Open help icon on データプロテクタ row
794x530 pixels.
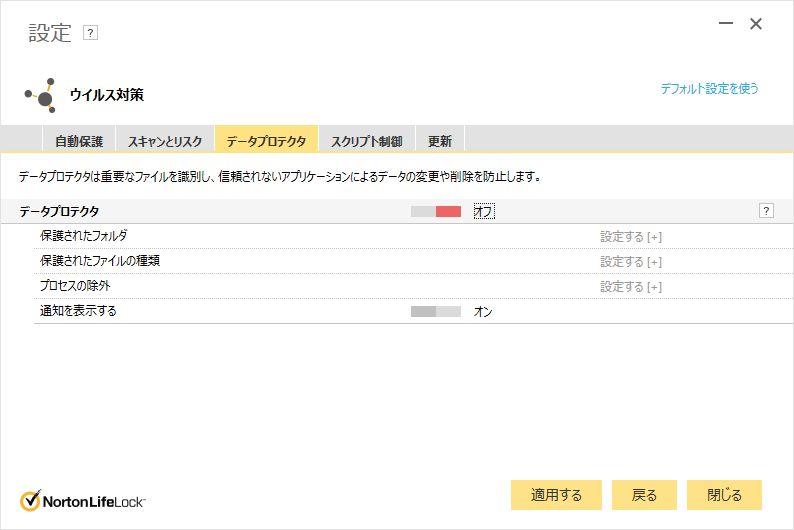(x=766, y=211)
